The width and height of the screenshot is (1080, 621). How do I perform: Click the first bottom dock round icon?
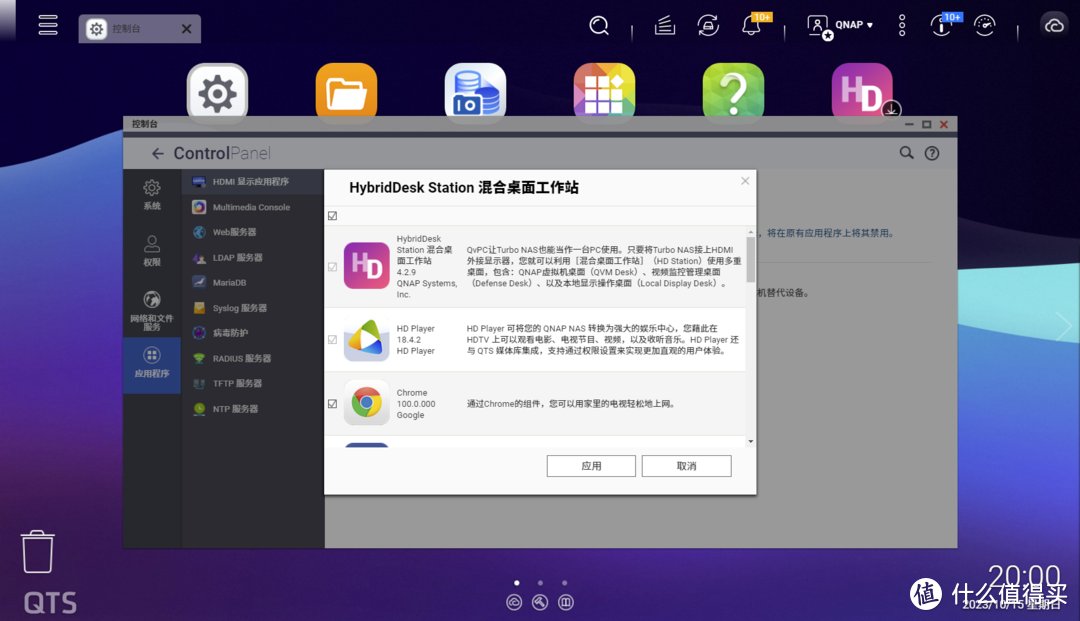coord(514,602)
